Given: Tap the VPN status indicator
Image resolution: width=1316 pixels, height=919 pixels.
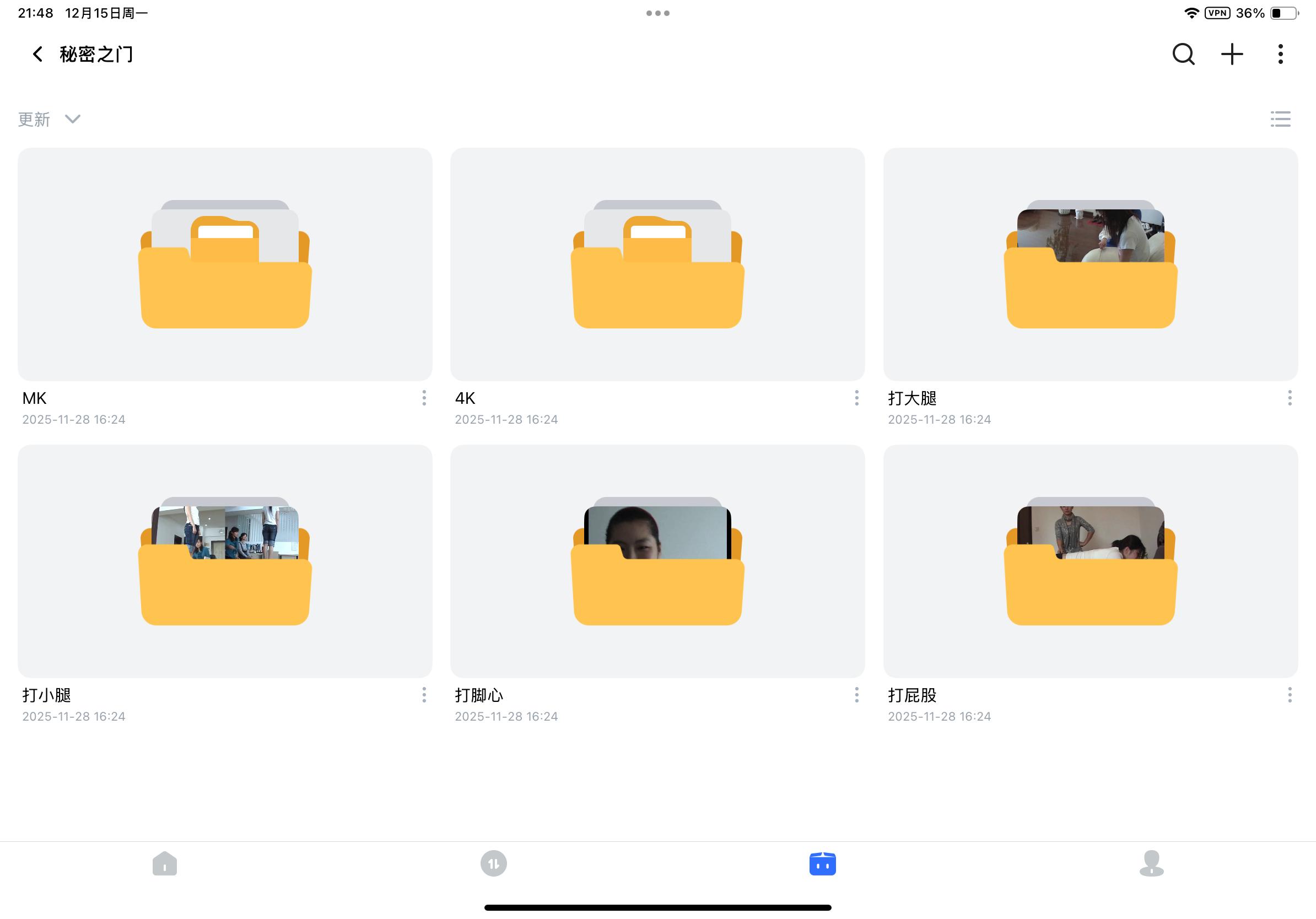Looking at the screenshot, I should click(1217, 13).
